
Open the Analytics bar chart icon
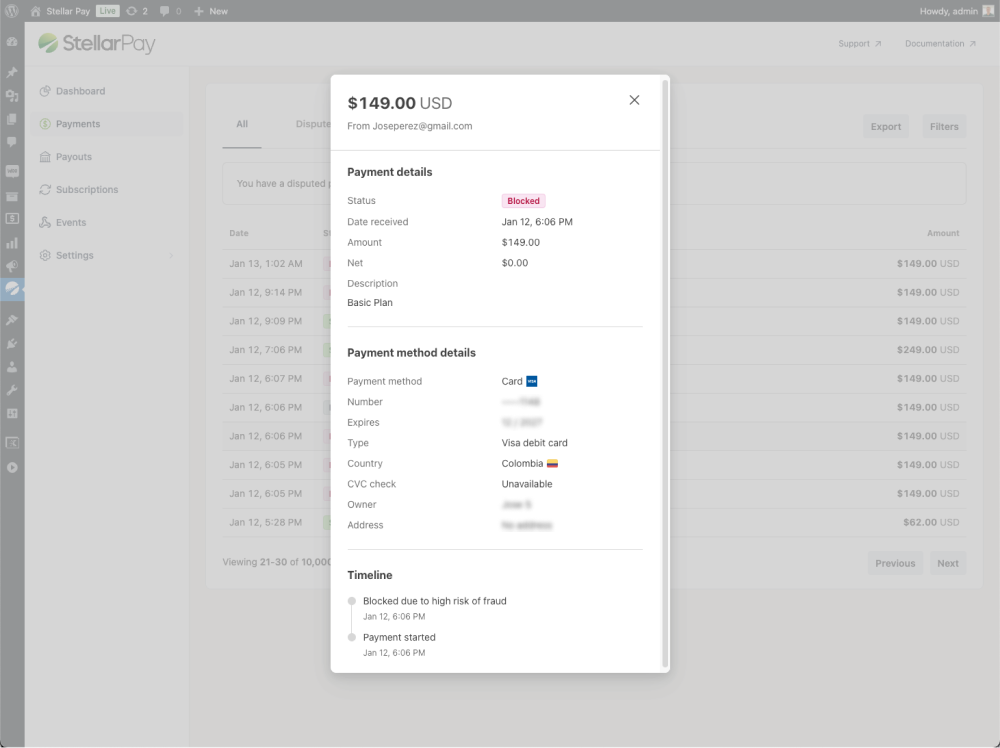pos(12,243)
